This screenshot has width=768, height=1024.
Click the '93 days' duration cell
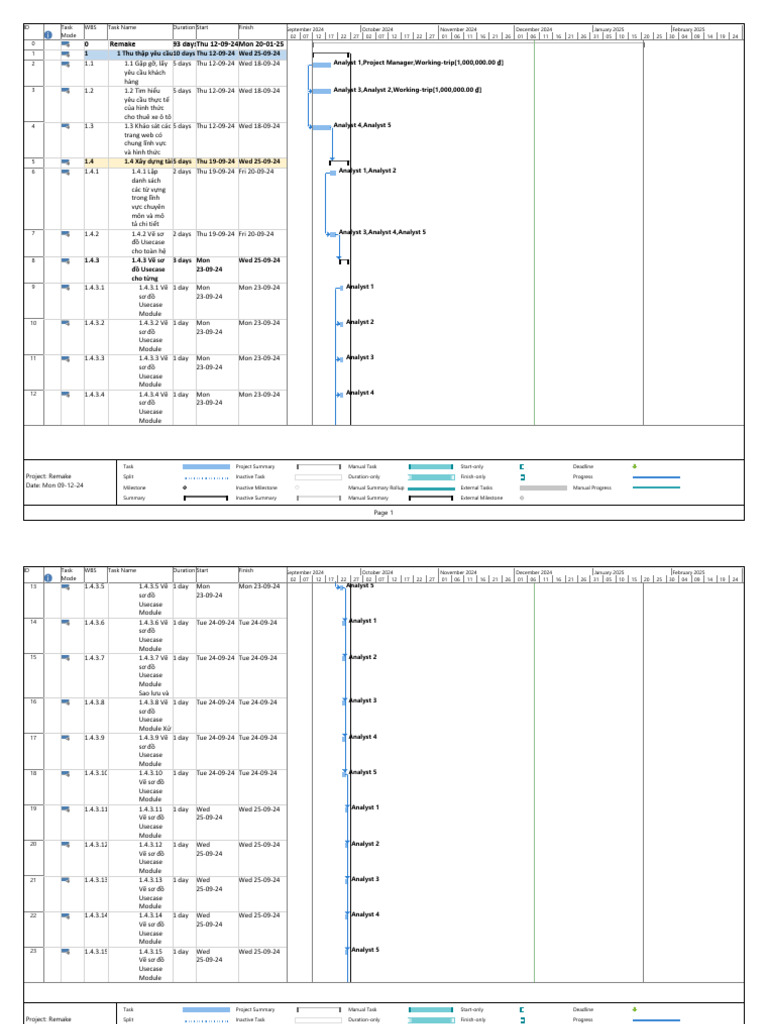184,44
